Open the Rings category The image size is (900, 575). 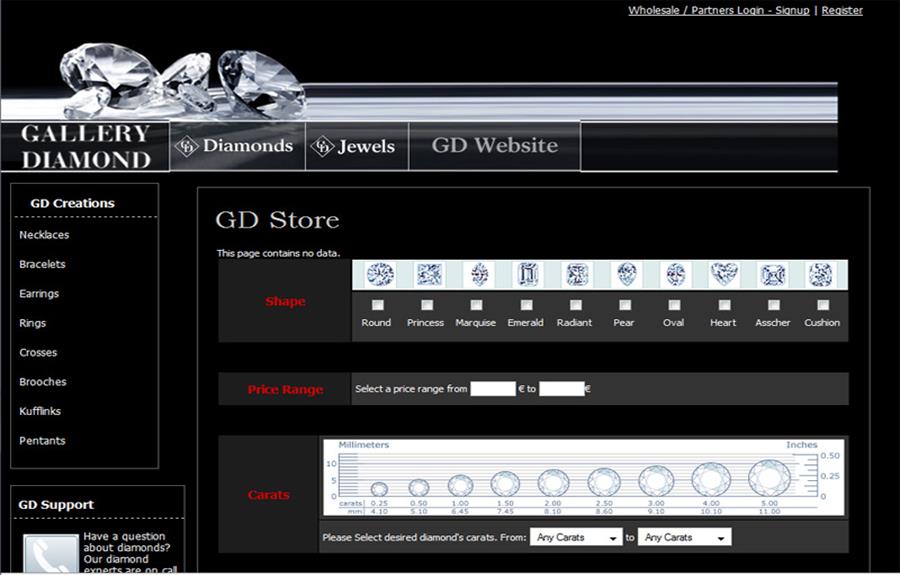32,323
